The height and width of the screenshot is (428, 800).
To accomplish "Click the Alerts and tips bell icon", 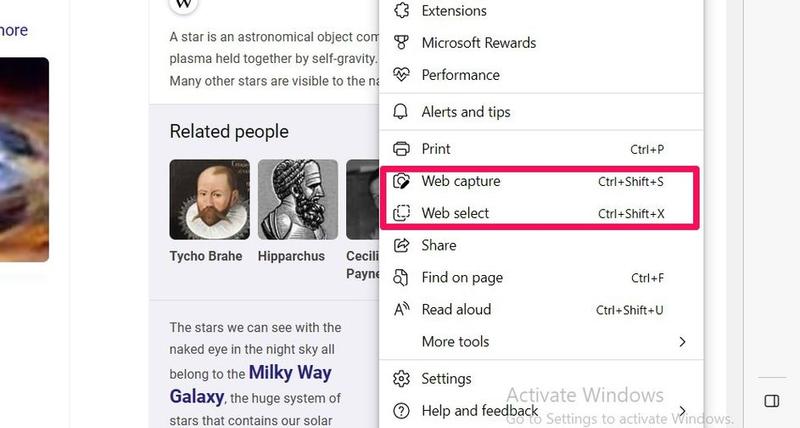I will coord(402,112).
